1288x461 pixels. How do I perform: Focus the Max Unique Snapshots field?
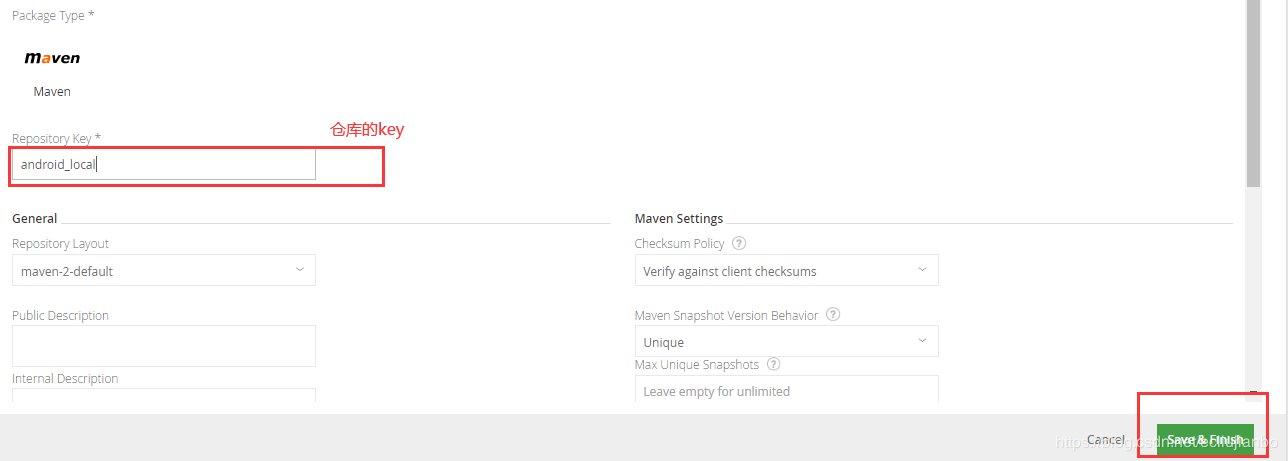pos(786,389)
